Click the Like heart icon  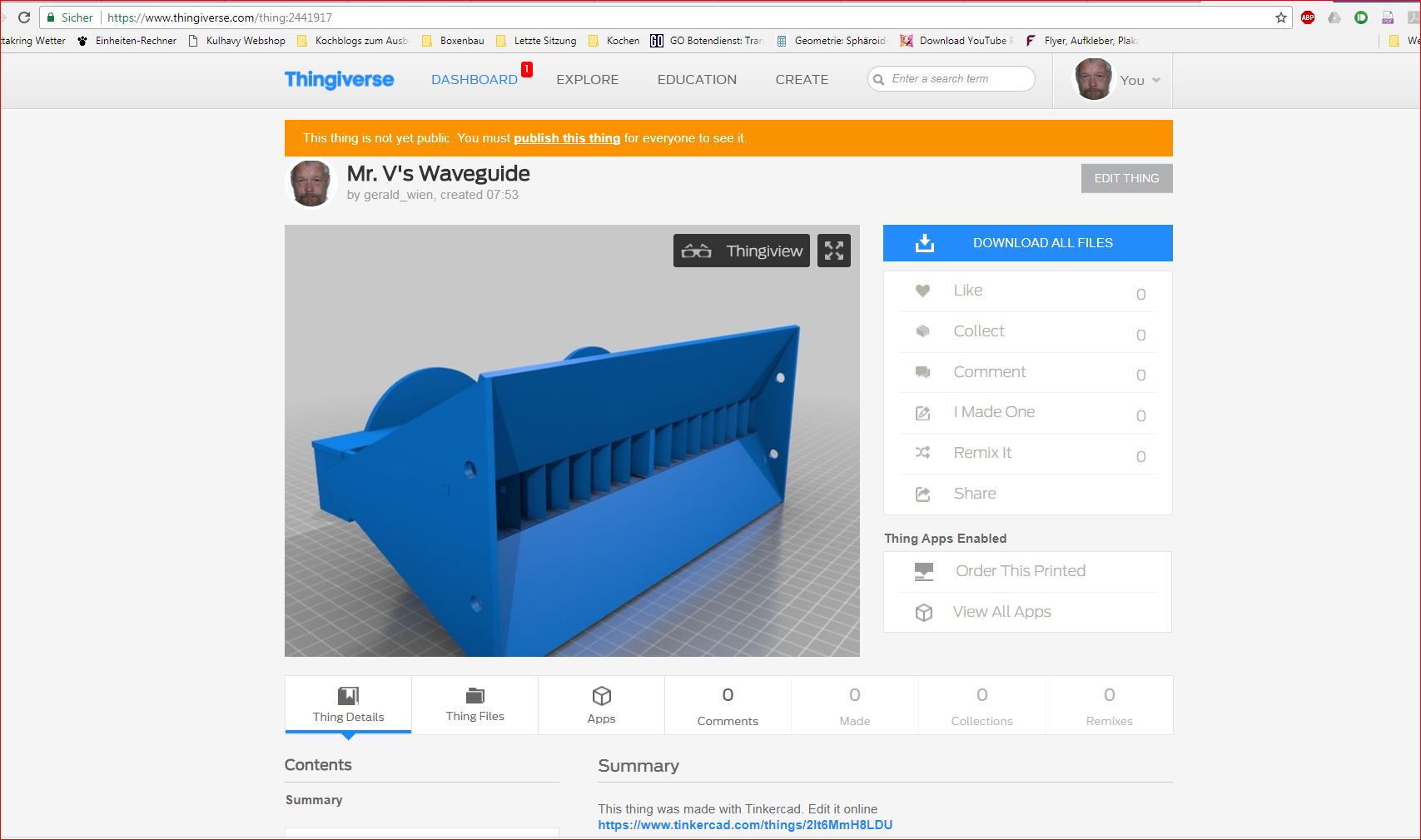[922, 291]
